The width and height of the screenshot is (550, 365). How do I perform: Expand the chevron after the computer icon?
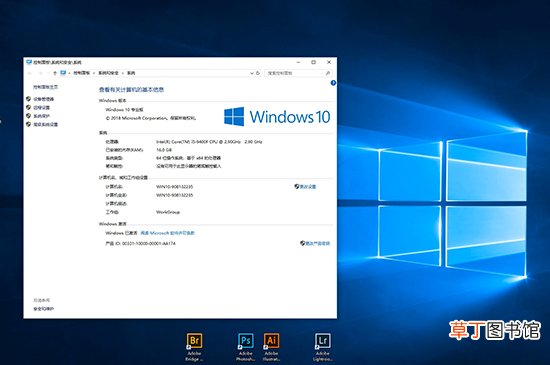point(69,73)
